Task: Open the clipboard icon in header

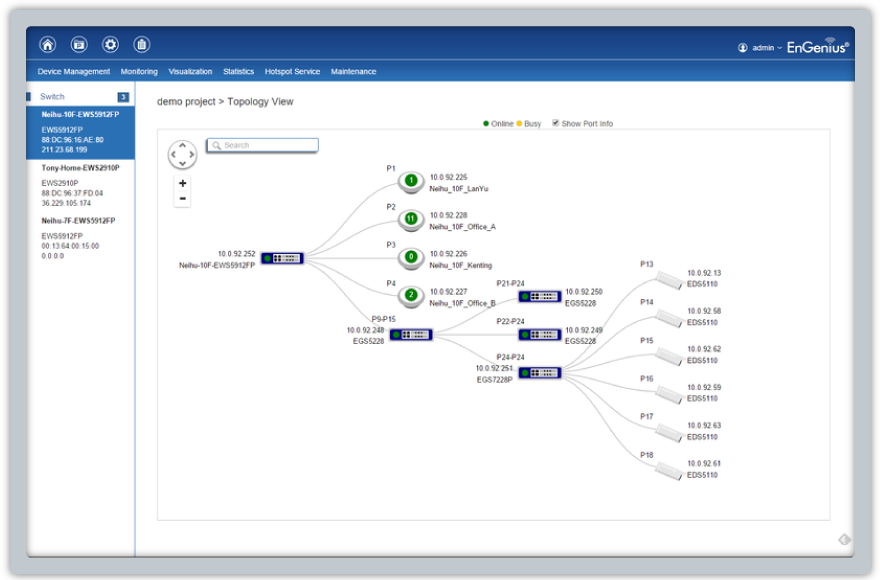Action: pyautogui.click(x=141, y=44)
